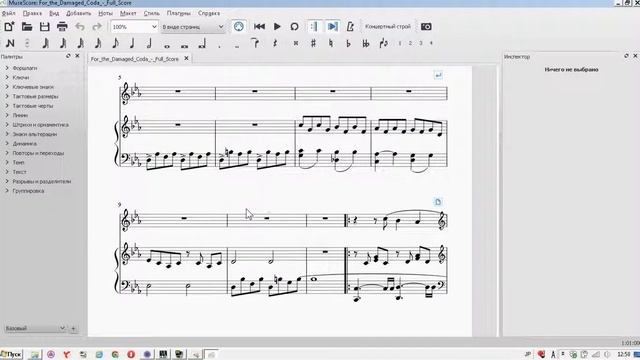This screenshot has width=640, height=360.
Task: Expand the Линии palette
Action: (20, 115)
